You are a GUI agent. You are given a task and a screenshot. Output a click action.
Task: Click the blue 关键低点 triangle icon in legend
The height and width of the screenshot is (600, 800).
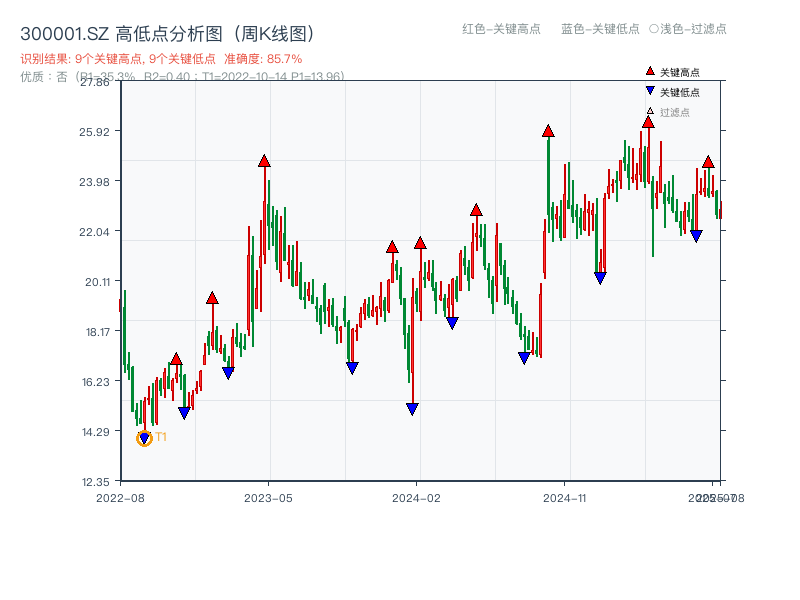click(x=648, y=91)
